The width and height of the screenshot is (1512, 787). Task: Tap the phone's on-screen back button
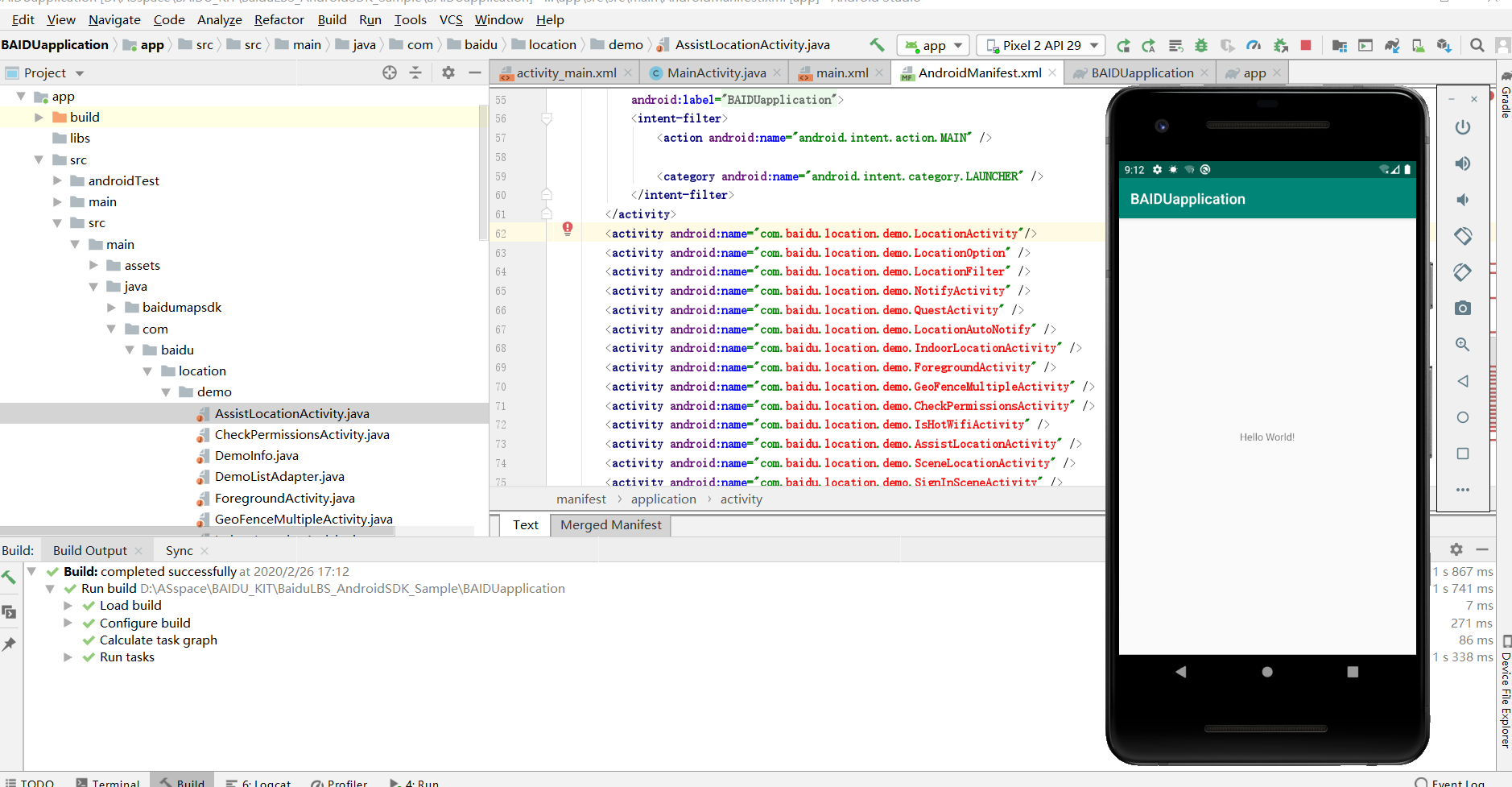pos(1181,672)
